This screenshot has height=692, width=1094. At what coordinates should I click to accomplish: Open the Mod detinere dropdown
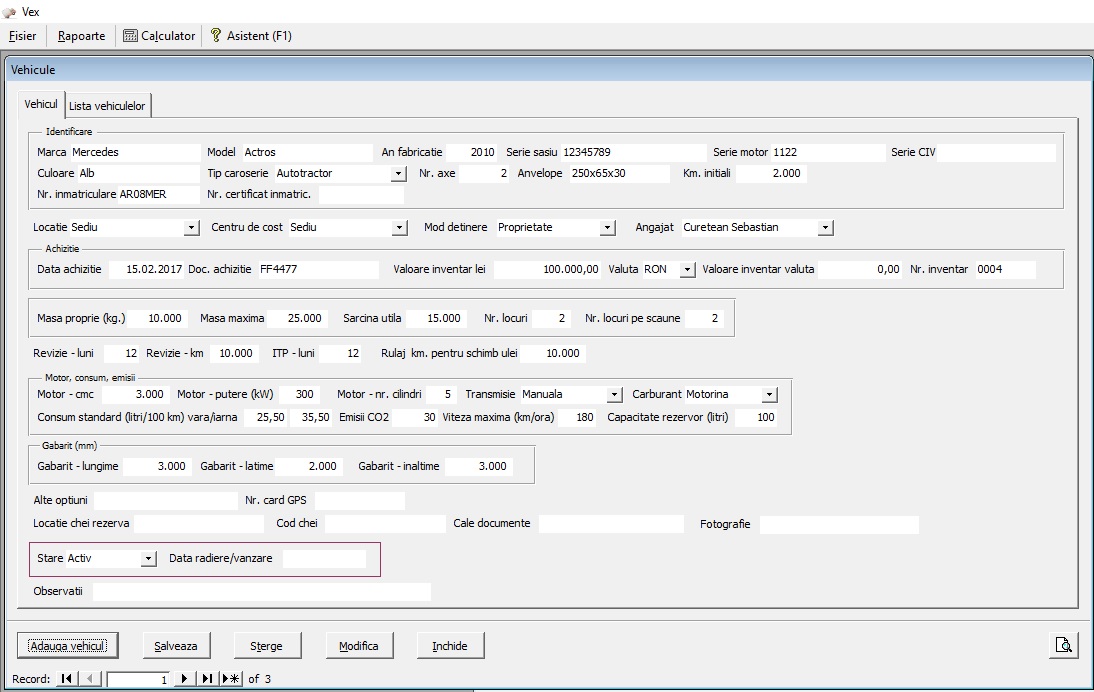607,227
